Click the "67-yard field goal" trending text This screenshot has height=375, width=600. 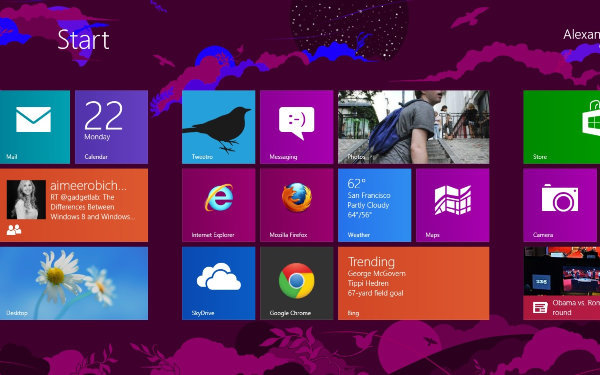(375, 293)
